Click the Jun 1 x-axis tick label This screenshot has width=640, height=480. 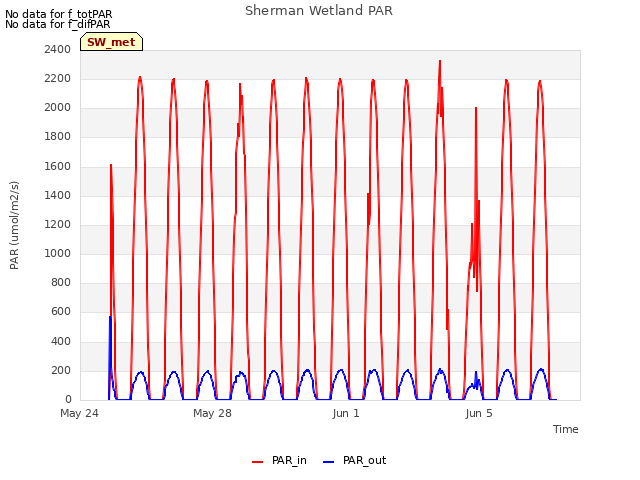tap(346, 413)
